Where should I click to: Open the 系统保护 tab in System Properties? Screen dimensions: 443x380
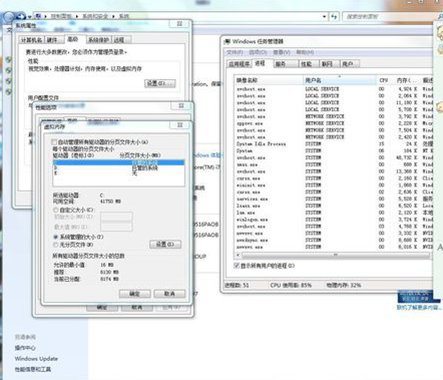98,40
